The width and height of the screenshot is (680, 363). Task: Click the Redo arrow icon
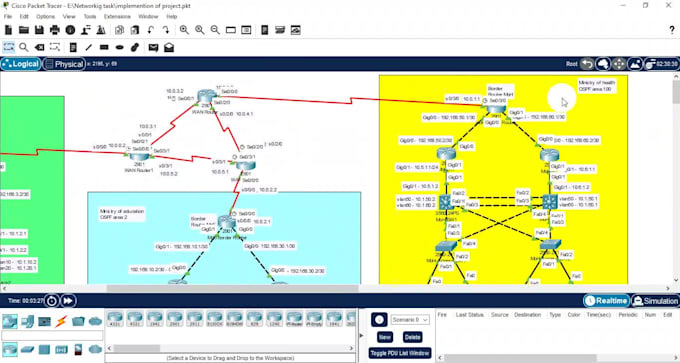(x=166, y=30)
